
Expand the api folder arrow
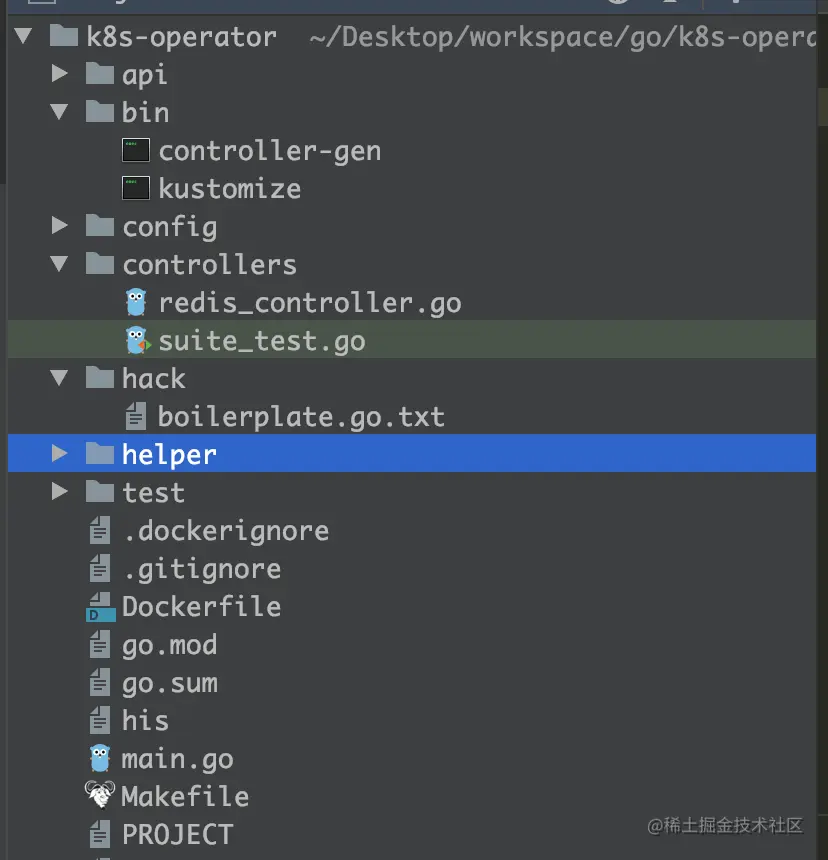coord(59,73)
